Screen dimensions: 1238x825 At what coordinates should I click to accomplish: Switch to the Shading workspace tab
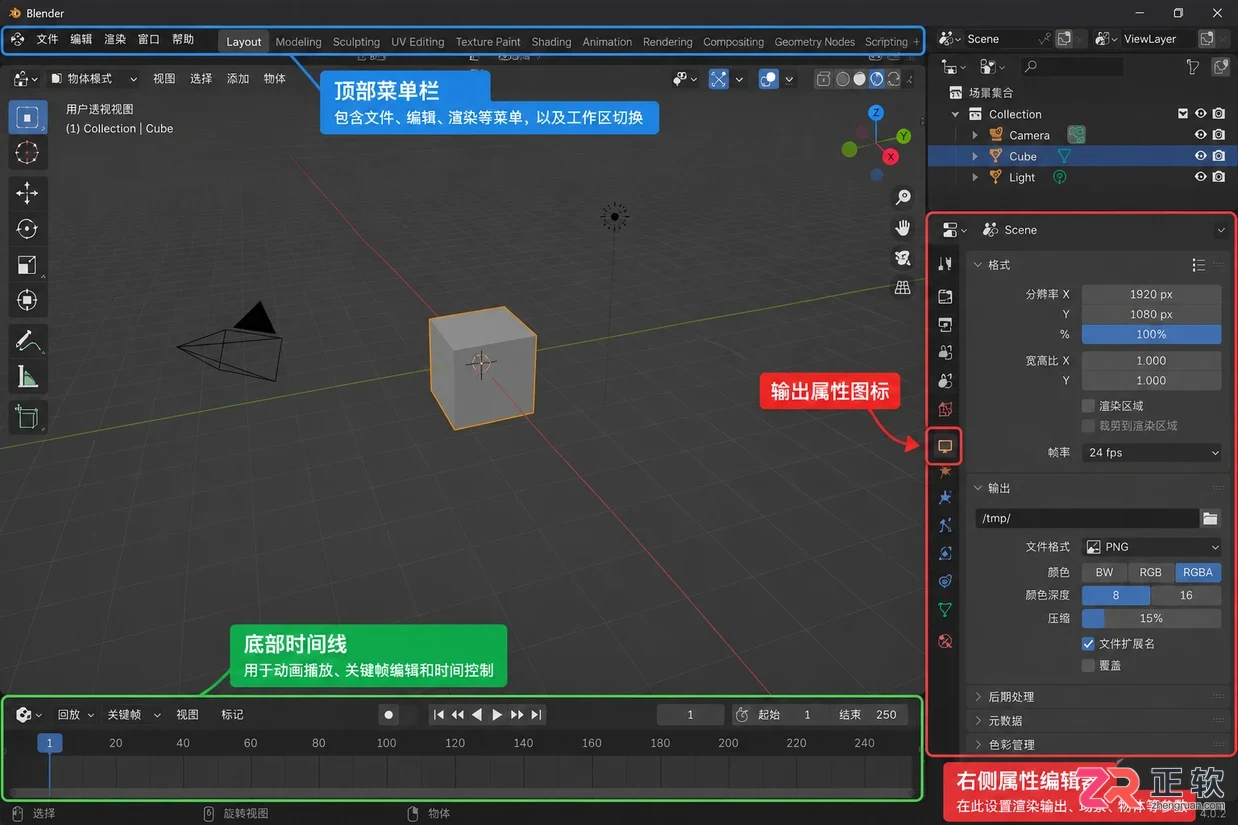coord(551,41)
